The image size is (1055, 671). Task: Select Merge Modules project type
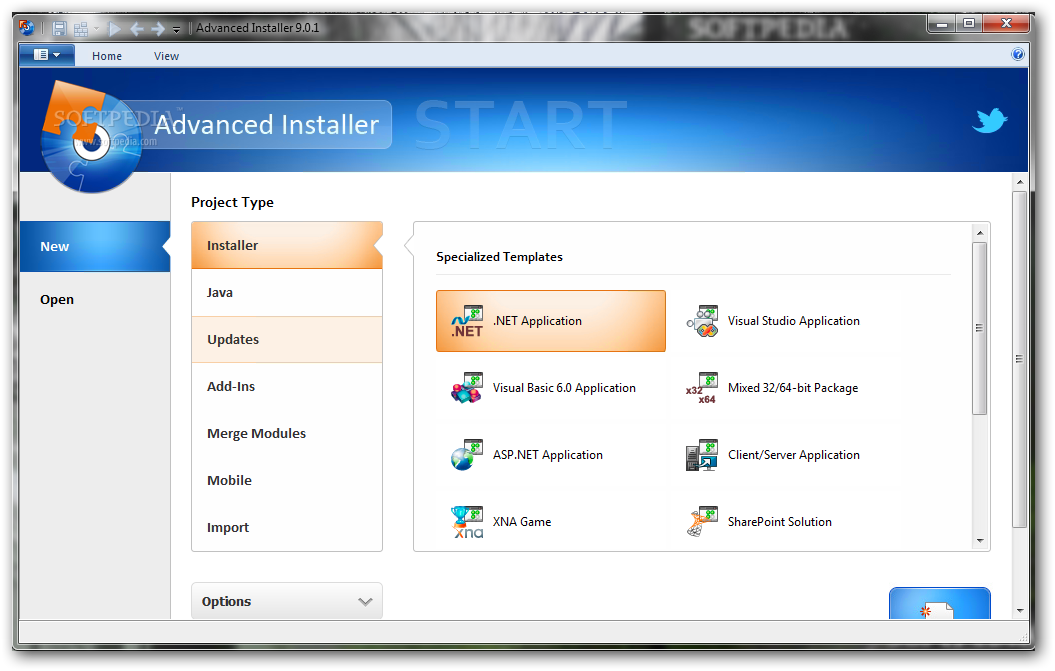coord(287,434)
